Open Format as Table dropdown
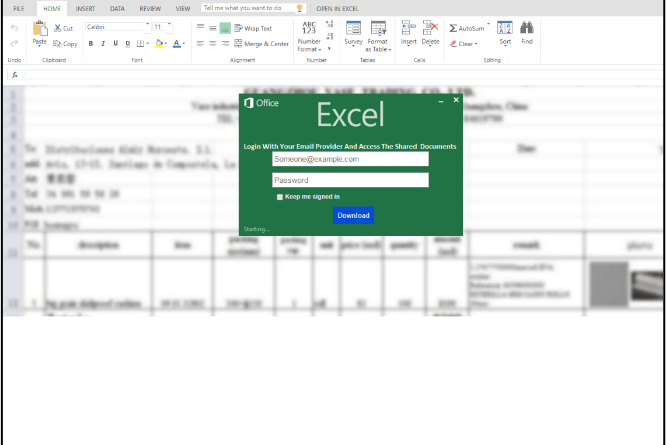This screenshot has height=445, width=666. coord(378,37)
